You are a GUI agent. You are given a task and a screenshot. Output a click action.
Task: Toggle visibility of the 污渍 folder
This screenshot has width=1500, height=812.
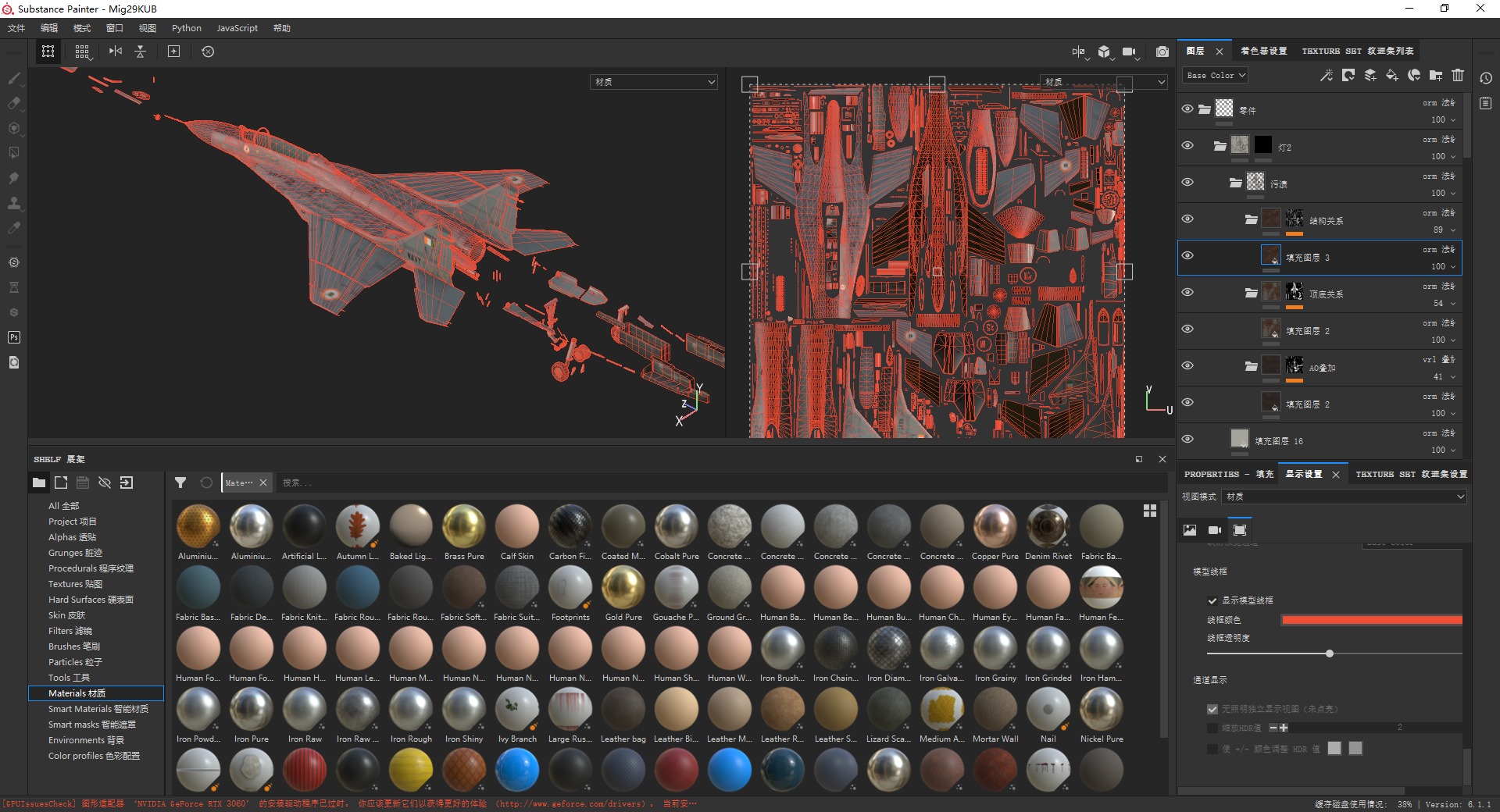click(1187, 183)
